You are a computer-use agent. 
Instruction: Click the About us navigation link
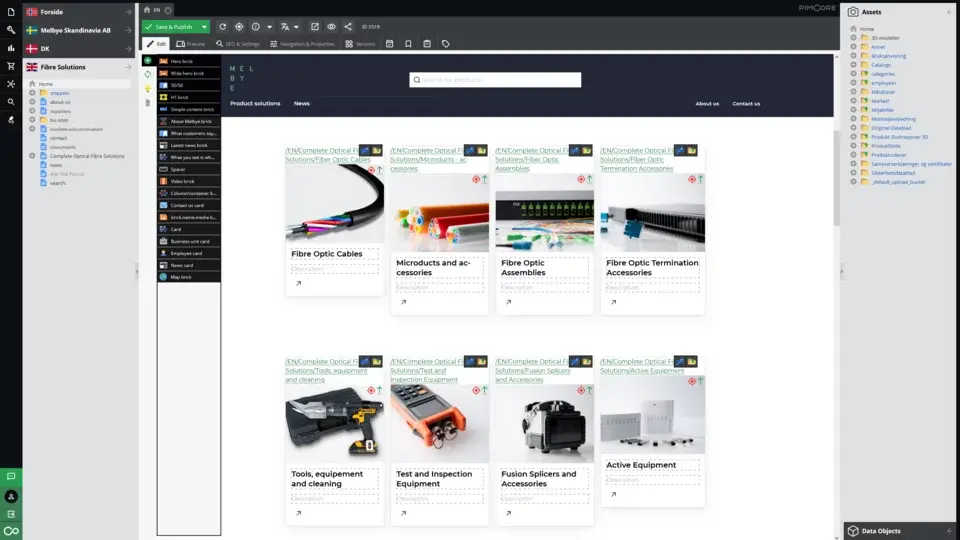click(x=707, y=104)
